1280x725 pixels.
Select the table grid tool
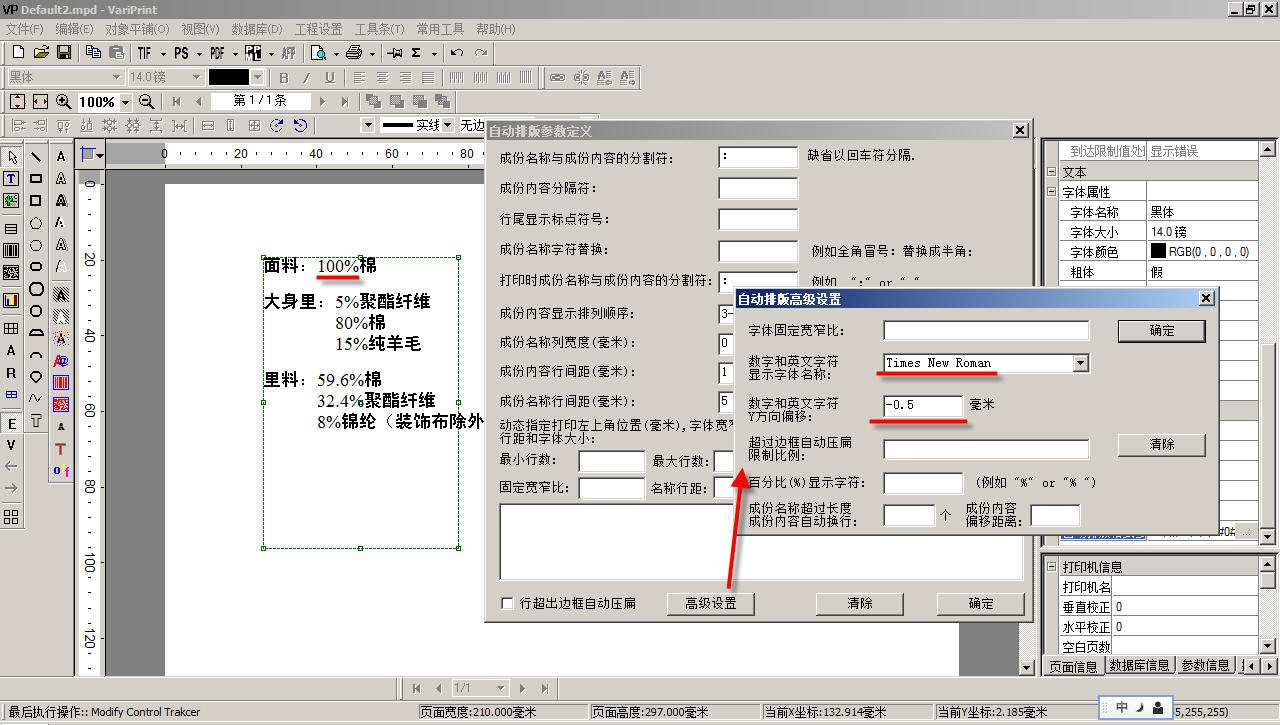(11, 328)
